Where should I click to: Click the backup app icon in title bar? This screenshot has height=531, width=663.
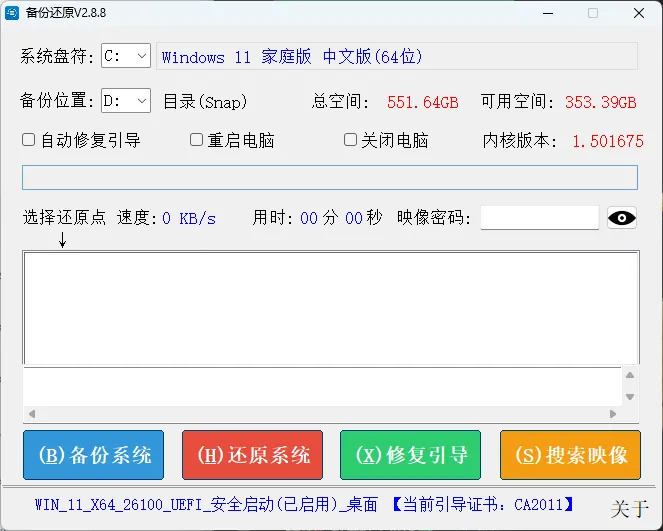12,13
